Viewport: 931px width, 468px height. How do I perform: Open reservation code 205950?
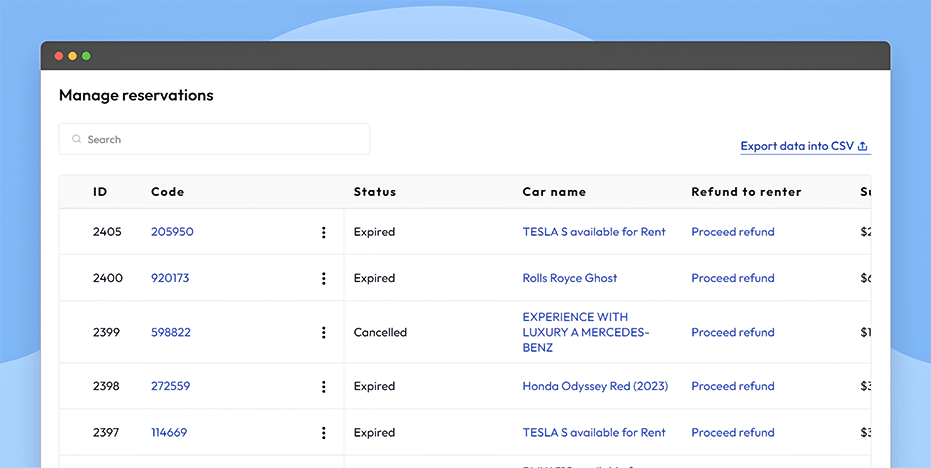click(x=172, y=232)
